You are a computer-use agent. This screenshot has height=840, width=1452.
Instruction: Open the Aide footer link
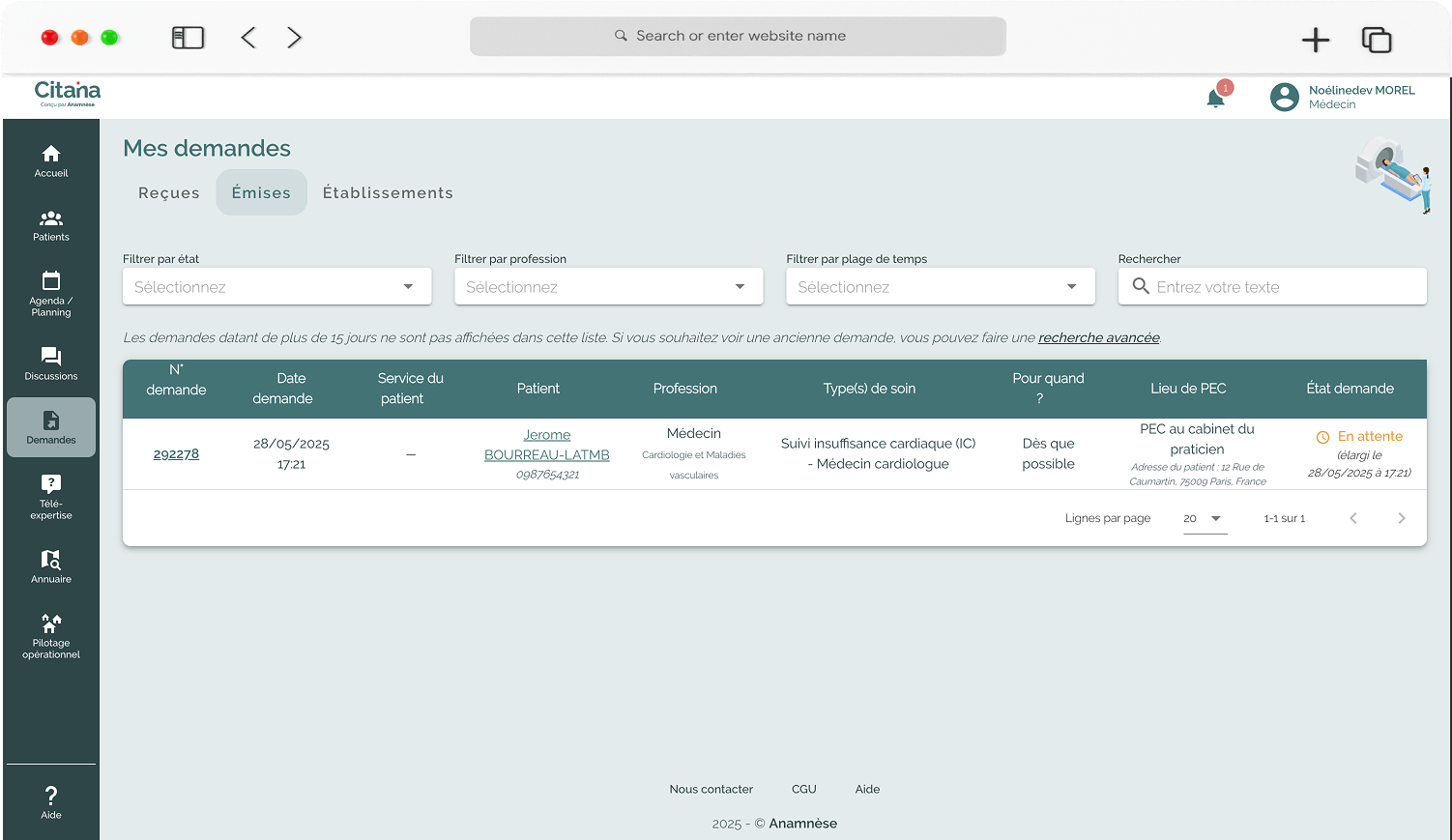click(x=867, y=789)
